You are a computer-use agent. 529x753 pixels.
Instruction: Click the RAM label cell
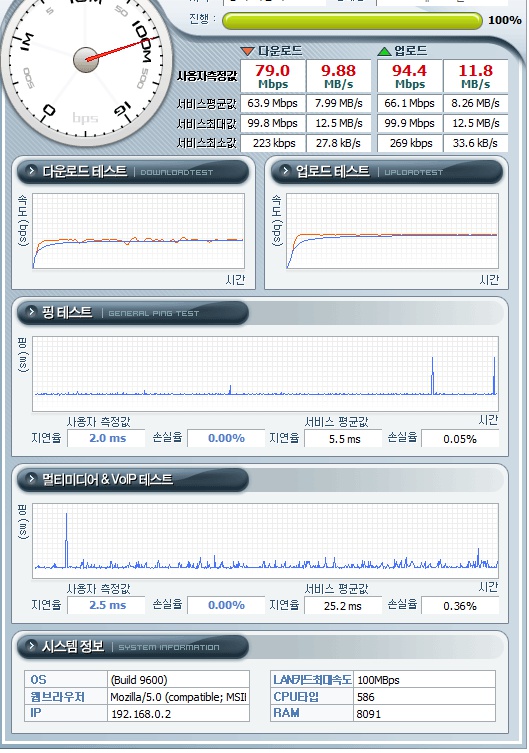[312, 713]
